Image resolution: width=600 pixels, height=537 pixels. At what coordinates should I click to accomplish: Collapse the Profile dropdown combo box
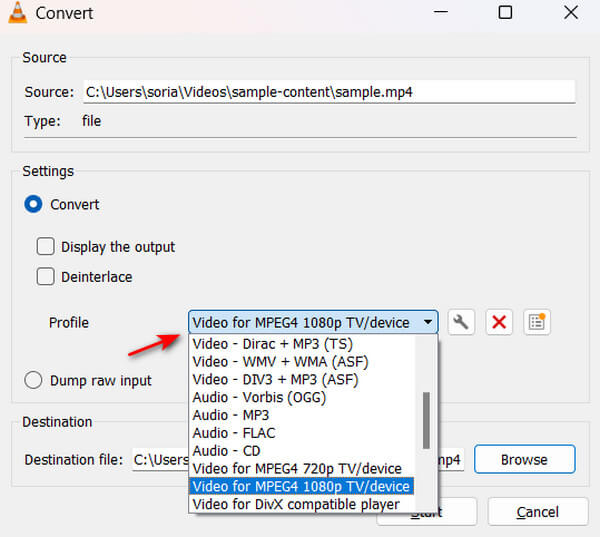coord(313,322)
